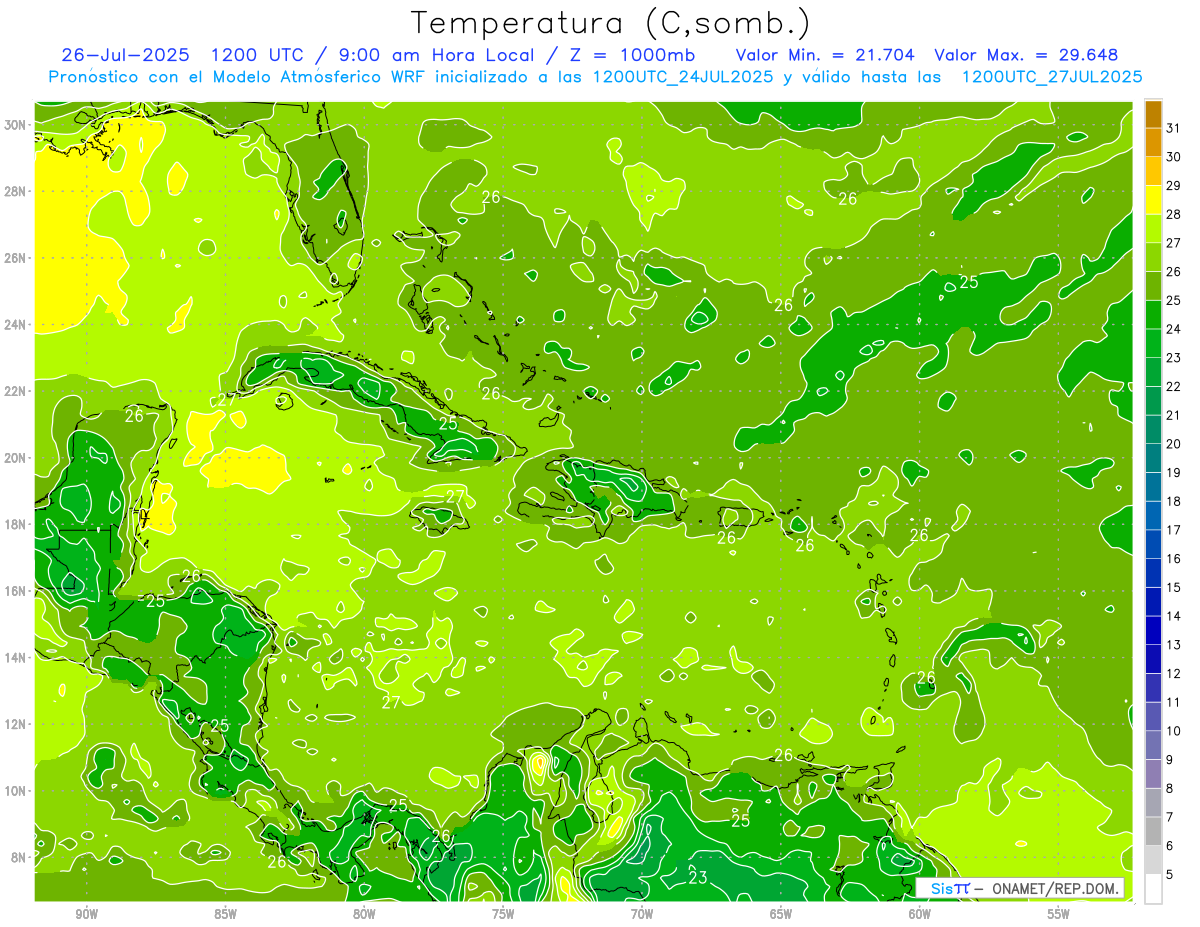This screenshot has width=1200, height=927.
Task: Pick the white swatch below scale label 5
Action: pos(1153,889)
